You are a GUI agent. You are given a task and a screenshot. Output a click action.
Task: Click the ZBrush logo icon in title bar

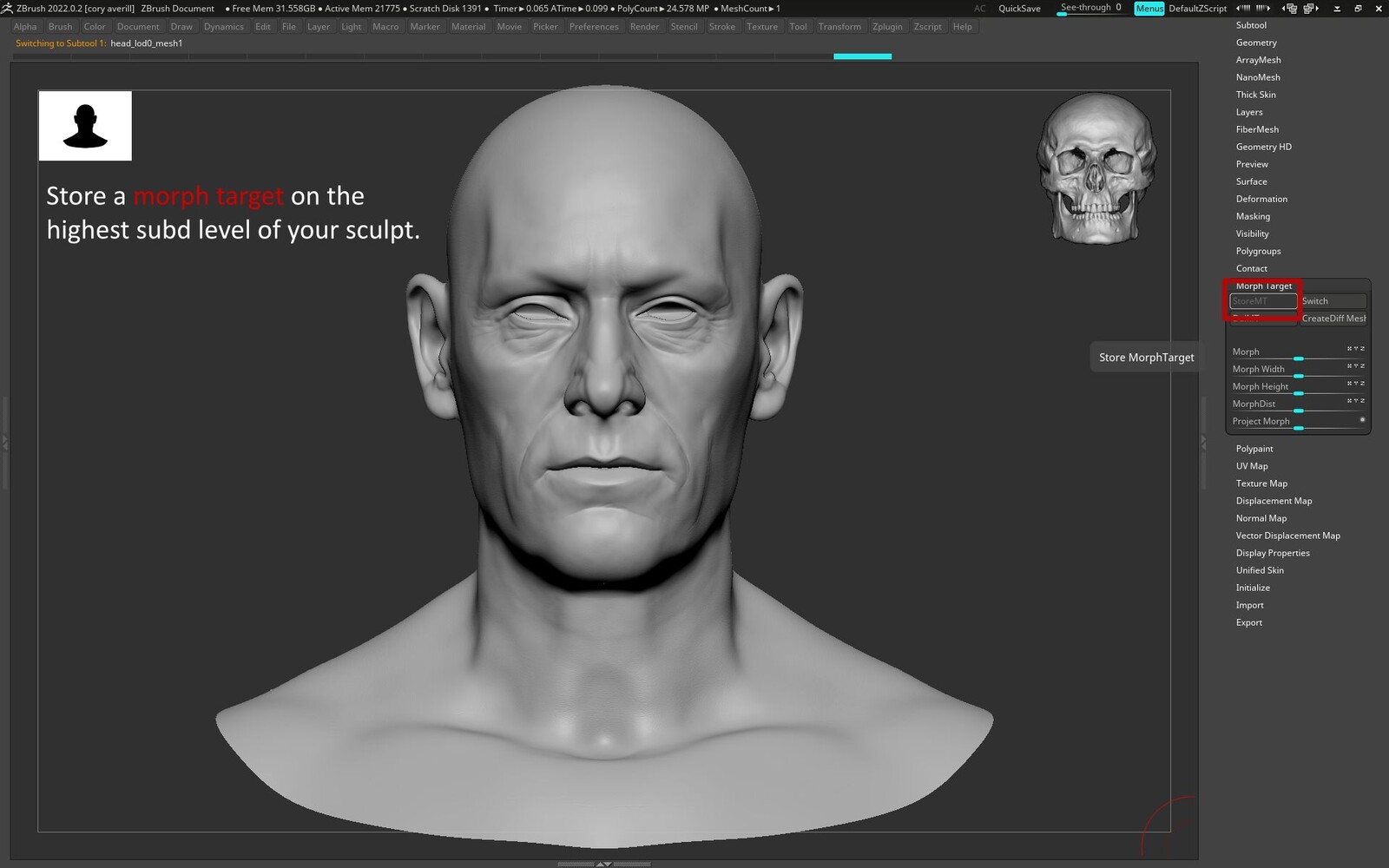[x=7, y=8]
